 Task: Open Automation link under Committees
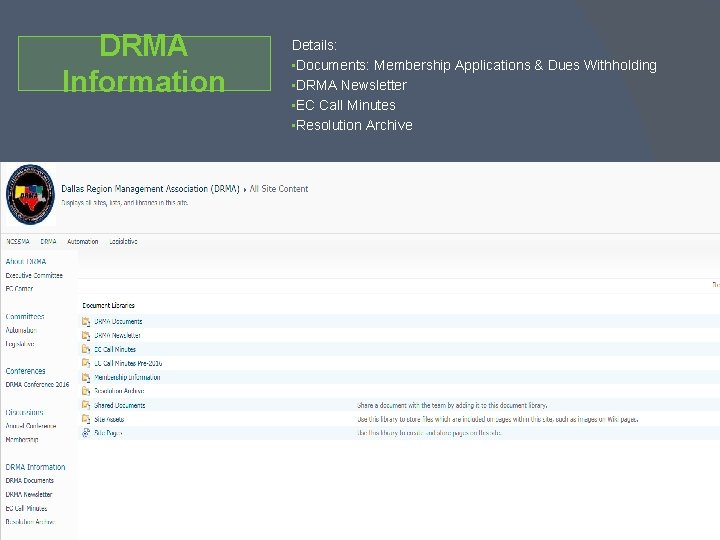(x=21, y=330)
